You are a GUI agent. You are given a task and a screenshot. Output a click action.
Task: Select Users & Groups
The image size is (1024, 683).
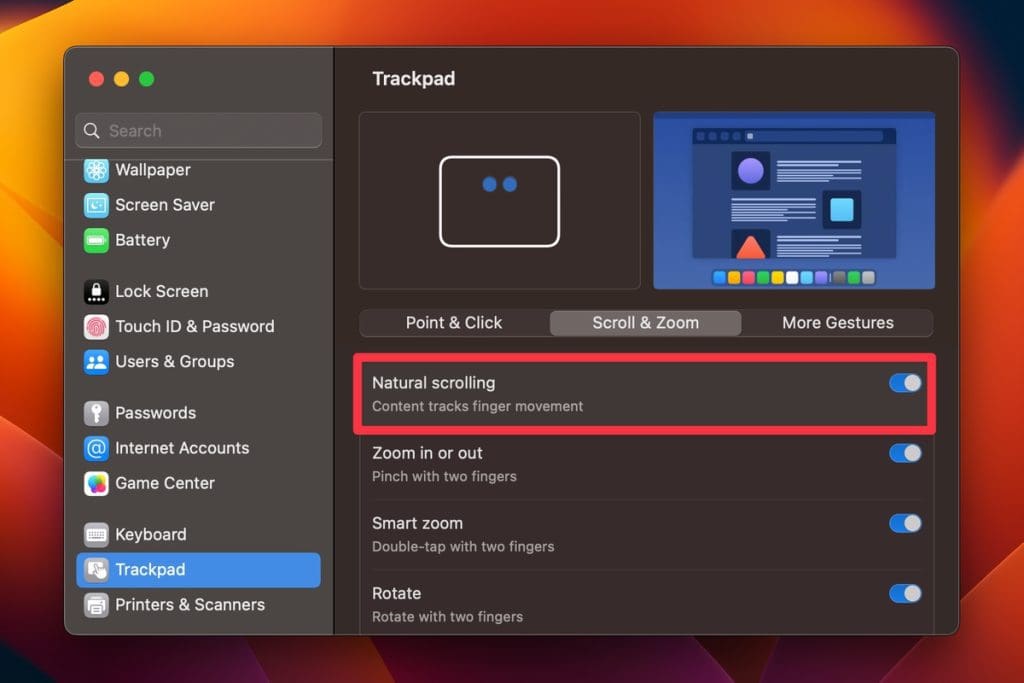click(199, 362)
